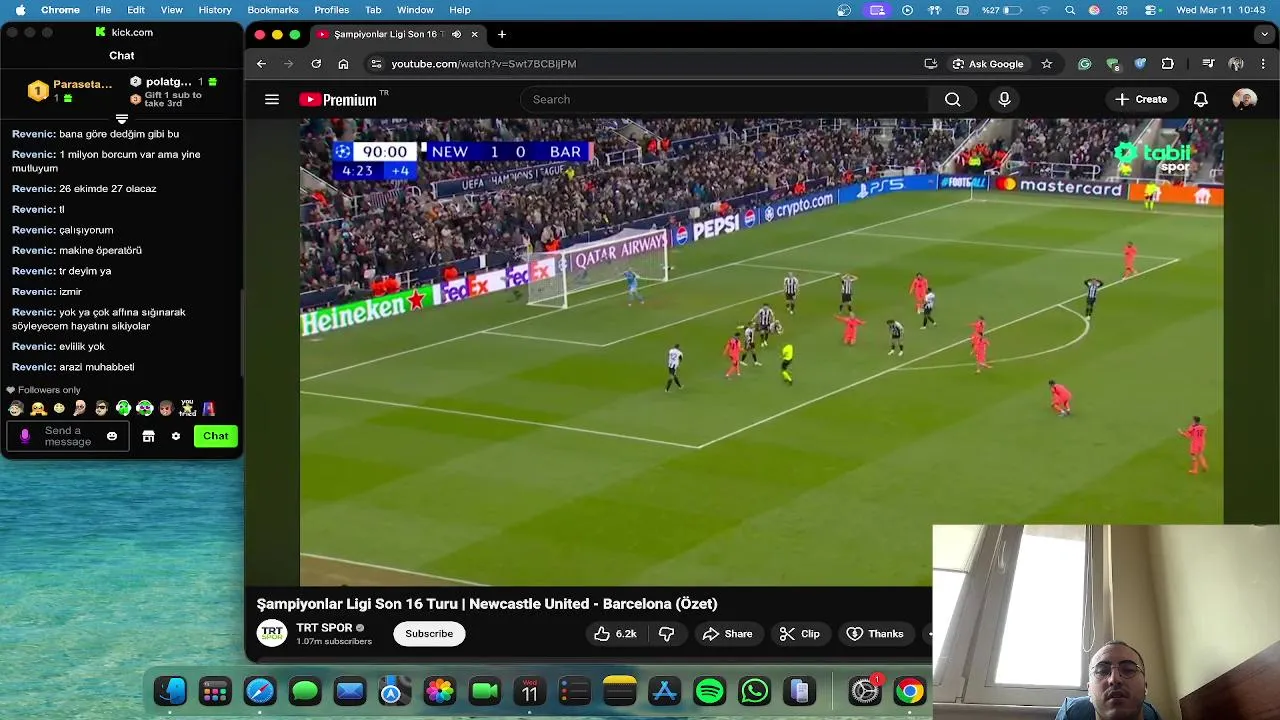The width and height of the screenshot is (1280, 720).
Task: Expand the Chrome tab search chevron
Action: point(1264,34)
